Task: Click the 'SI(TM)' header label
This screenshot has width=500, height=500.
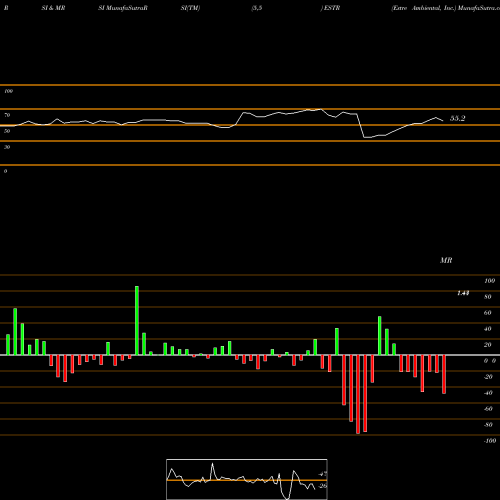Action: (190, 8)
